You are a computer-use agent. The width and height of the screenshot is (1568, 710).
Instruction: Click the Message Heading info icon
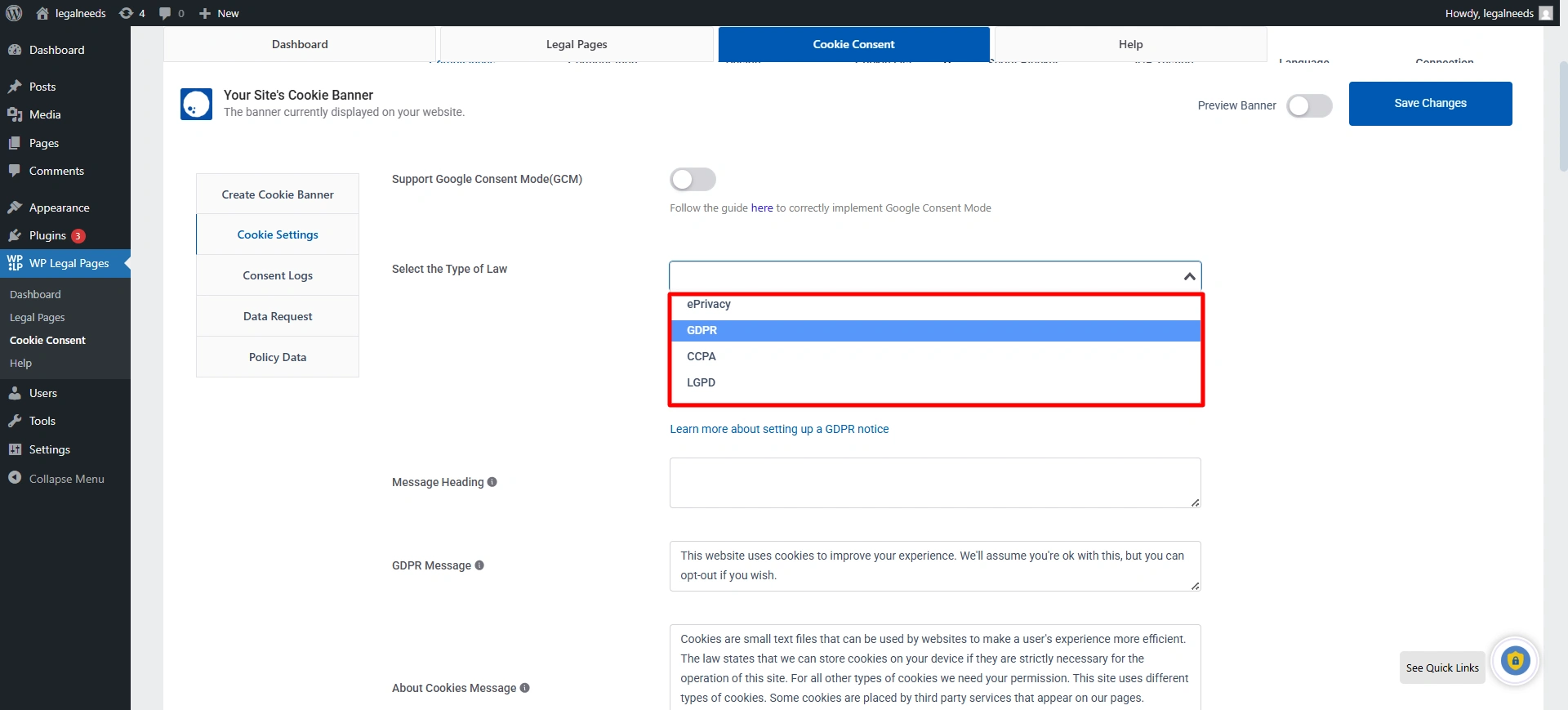tap(492, 482)
